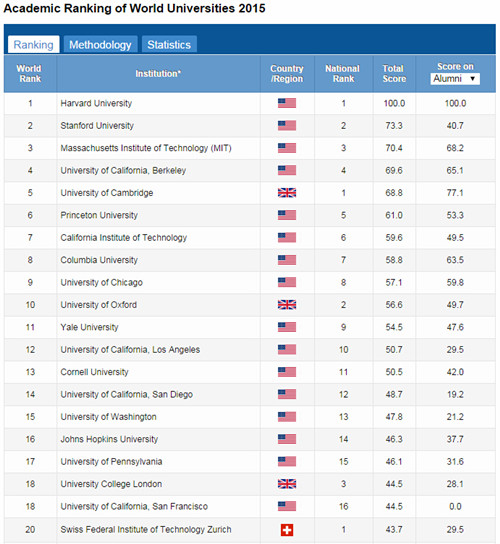Select UC San Francisco's alumni score 0.0

point(455,507)
